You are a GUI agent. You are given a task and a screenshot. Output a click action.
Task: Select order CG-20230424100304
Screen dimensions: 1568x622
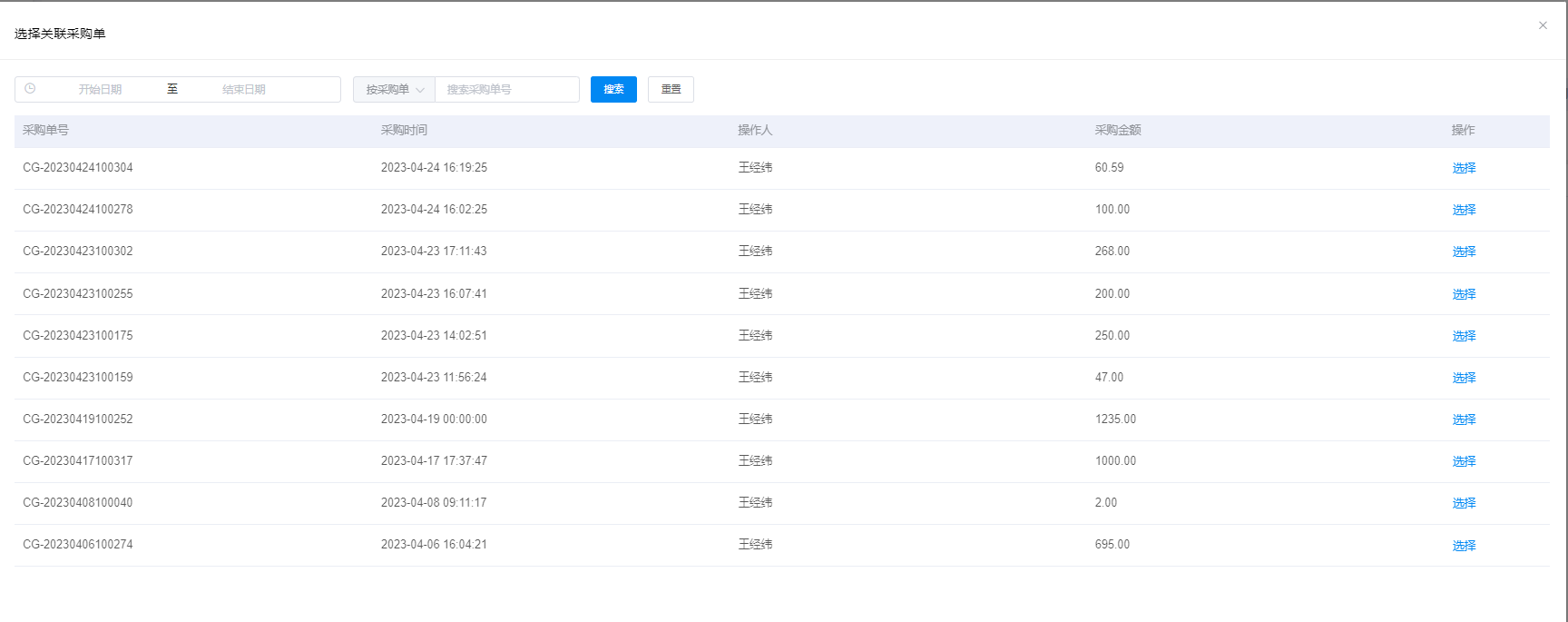coord(1464,168)
